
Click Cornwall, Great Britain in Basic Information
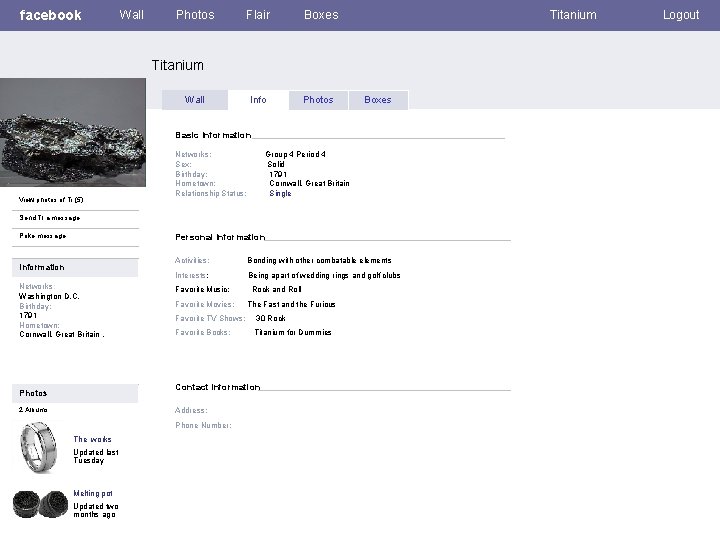[x=309, y=183]
